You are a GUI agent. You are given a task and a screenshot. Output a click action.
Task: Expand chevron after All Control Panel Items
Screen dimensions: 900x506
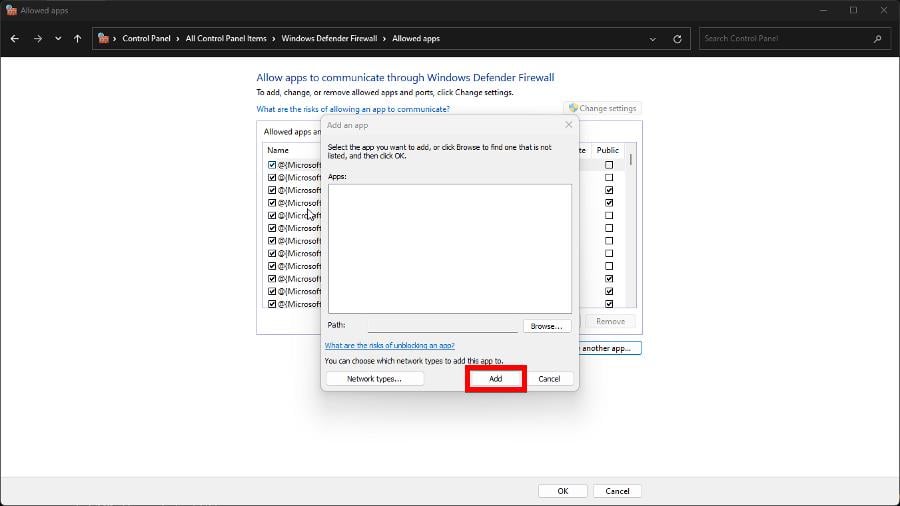pyautogui.click(x=274, y=38)
